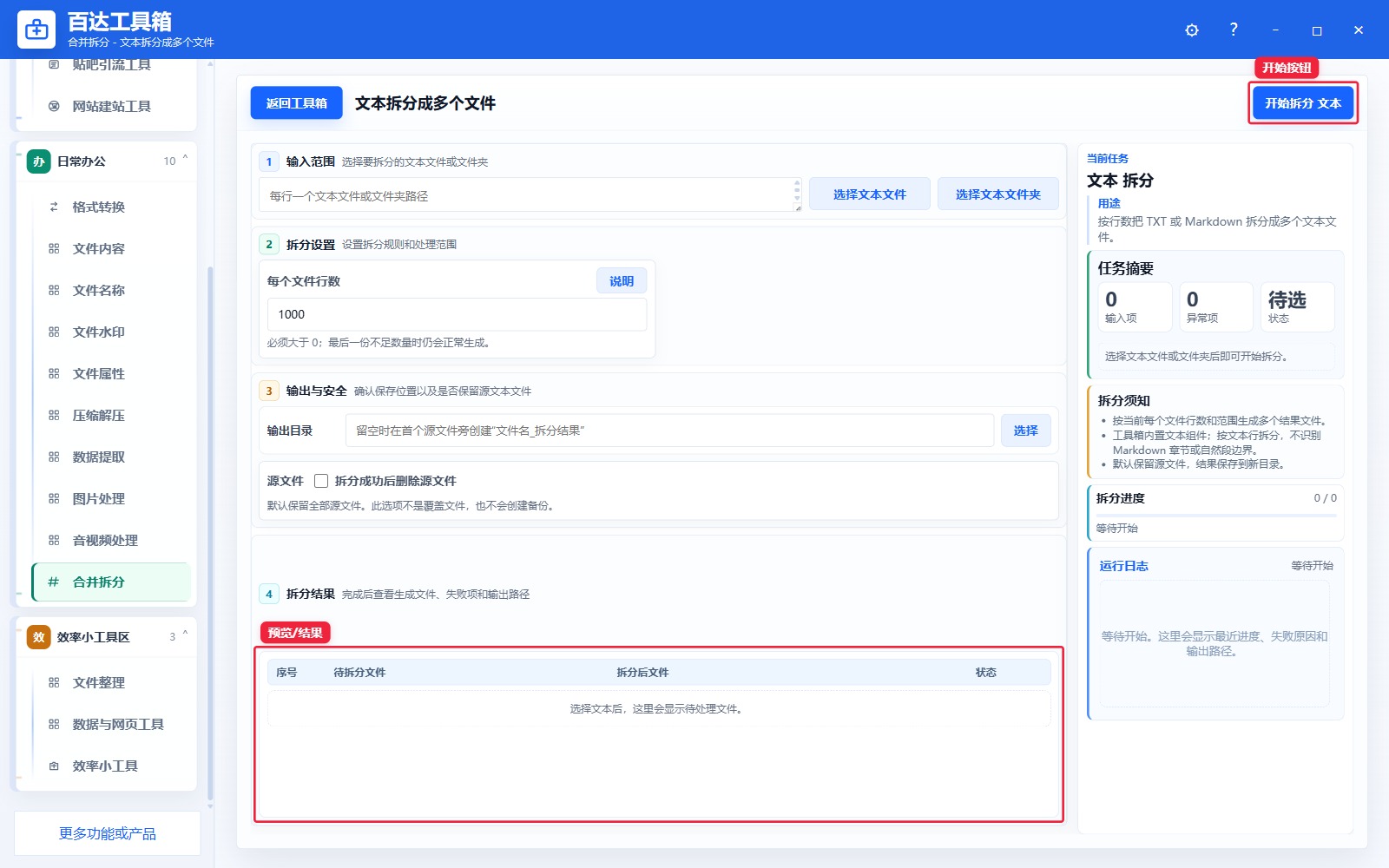This screenshot has width=1389, height=868.
Task: Open 音视频处理 menu item
Action: (x=111, y=540)
